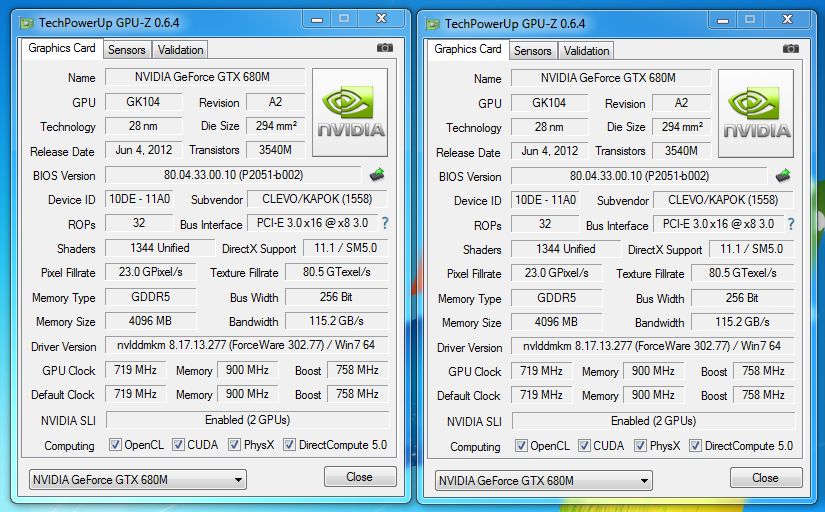Click GPU-Z title bar app icon, right window
The width and height of the screenshot is (825, 512).
point(432,24)
